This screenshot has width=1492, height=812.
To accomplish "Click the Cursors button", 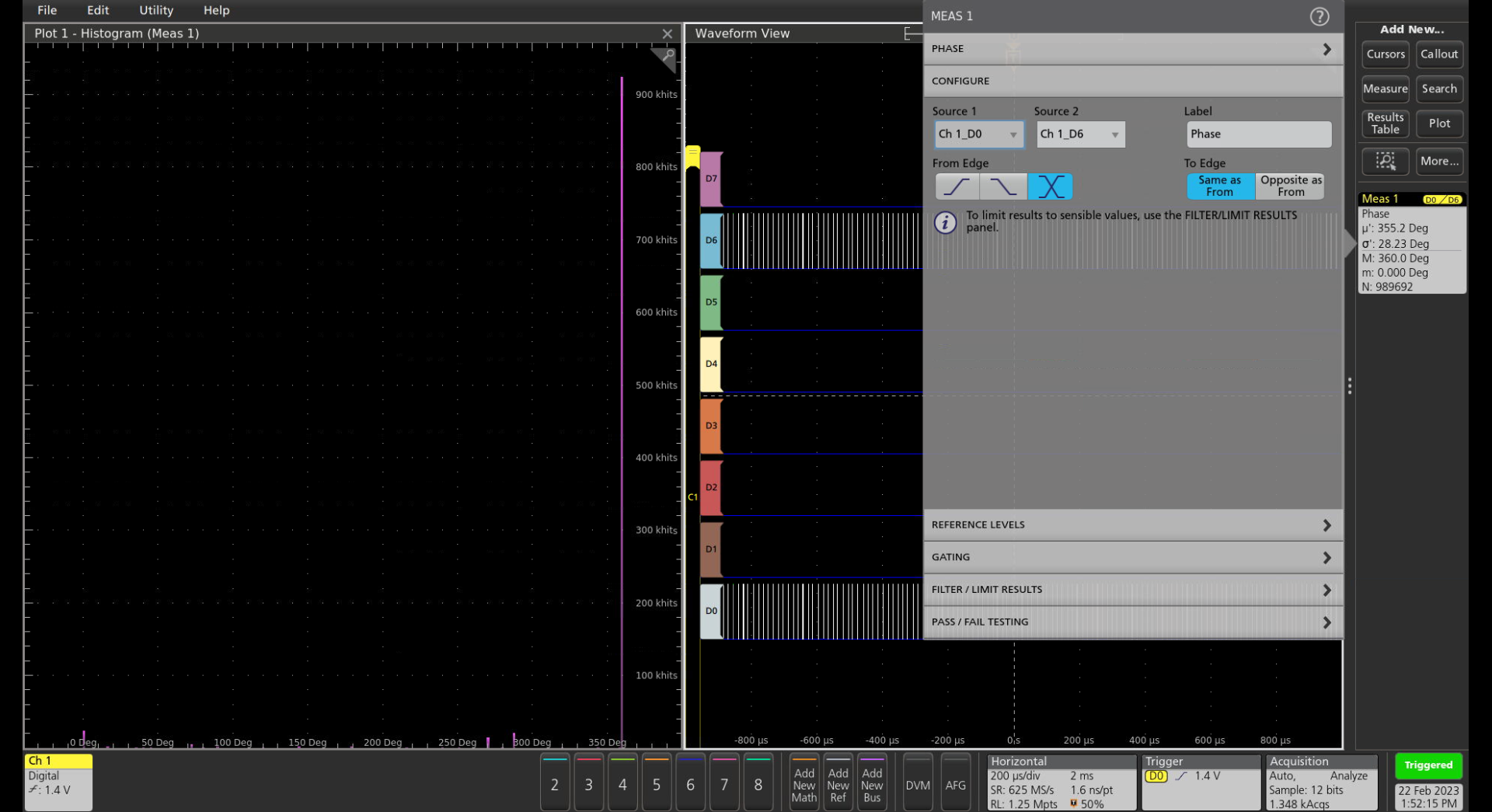I will (1386, 54).
